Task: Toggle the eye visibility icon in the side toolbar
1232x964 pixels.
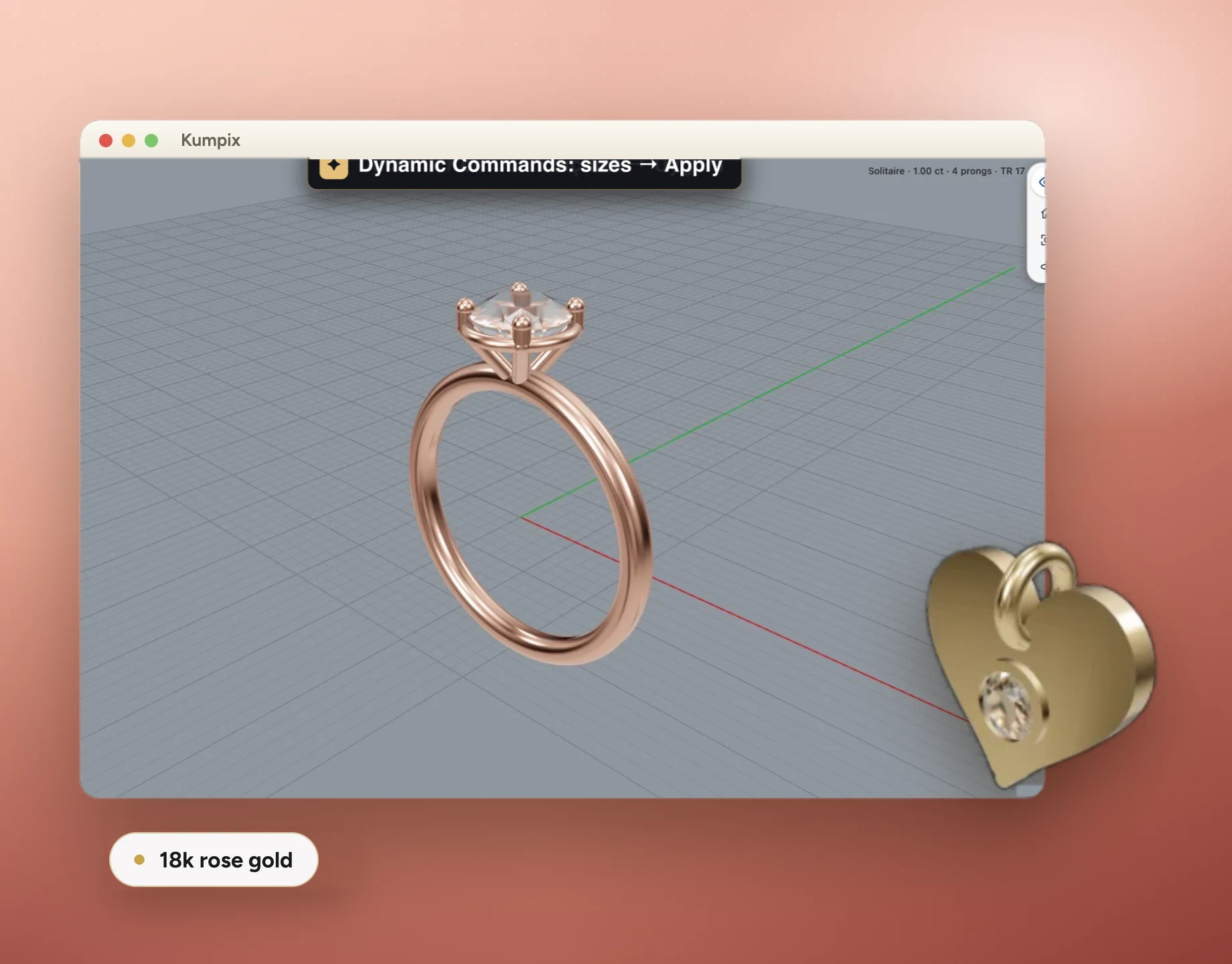Action: [1040, 182]
